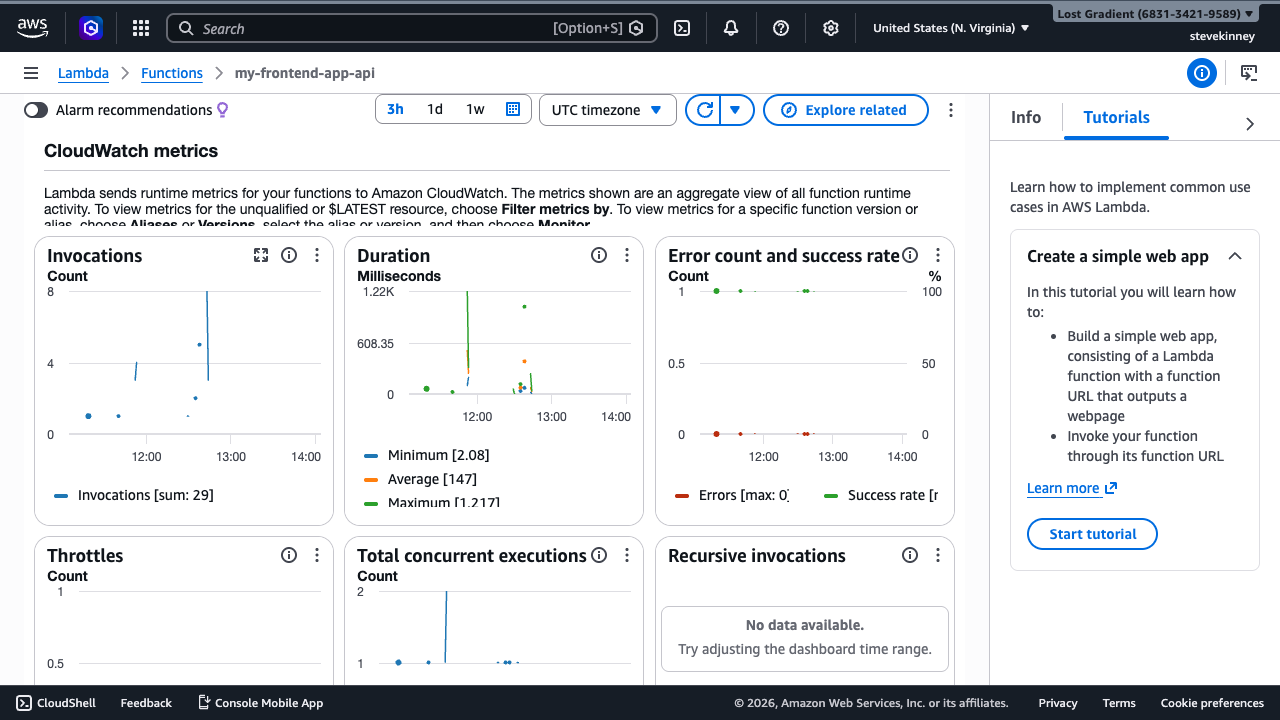
Task: Refresh the CloudWatch metrics dashboard
Action: click(x=705, y=110)
